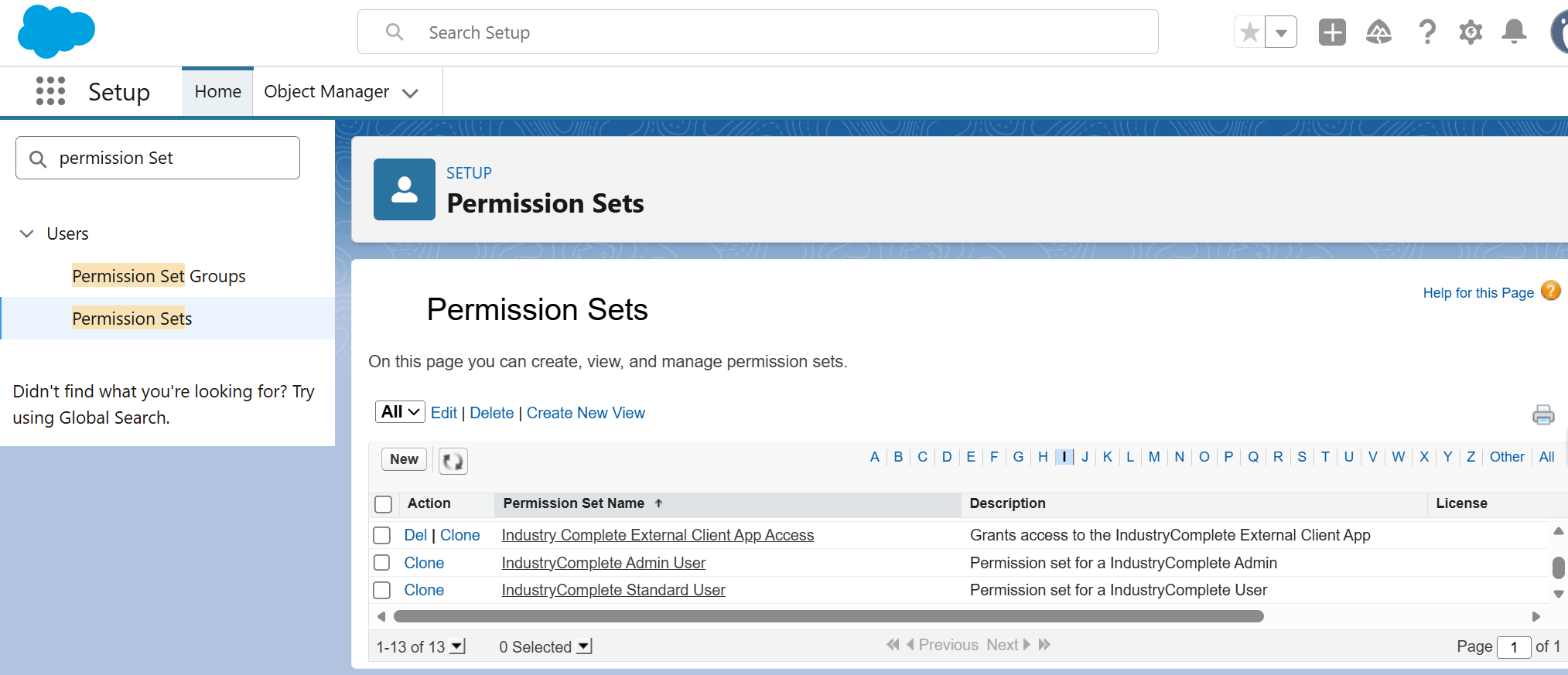Filter the list by letter A
This screenshot has width=1568, height=675.
point(875,457)
